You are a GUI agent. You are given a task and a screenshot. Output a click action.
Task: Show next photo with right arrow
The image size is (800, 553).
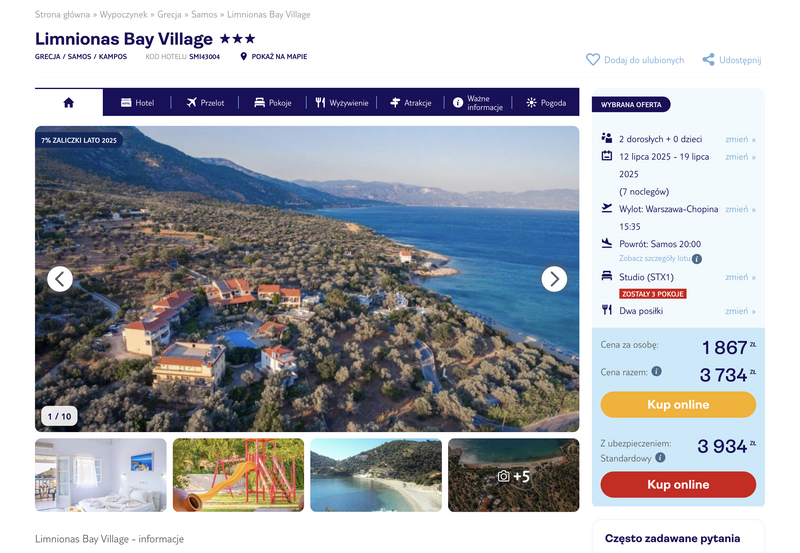(x=554, y=279)
